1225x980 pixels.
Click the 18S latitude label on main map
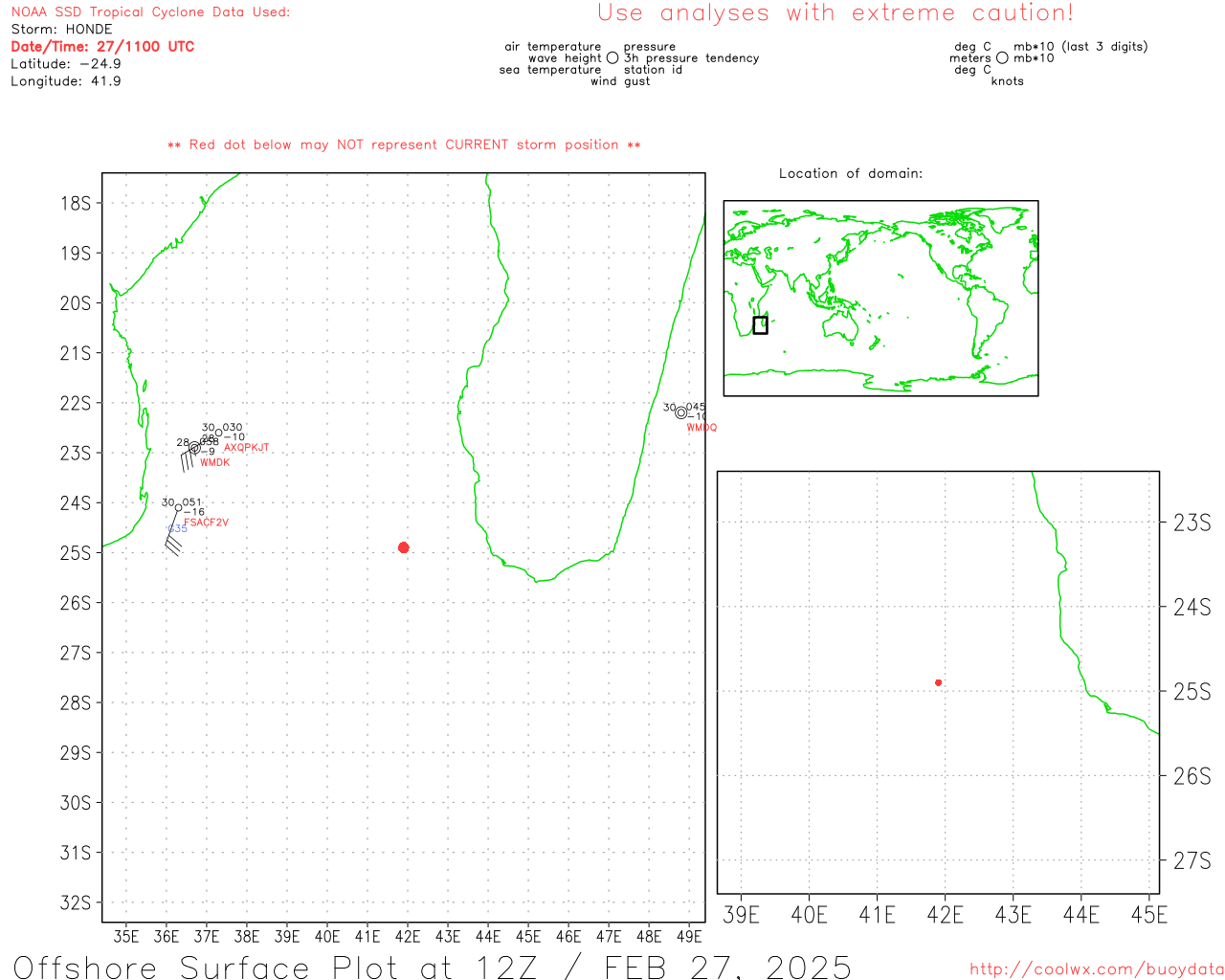coord(76,204)
